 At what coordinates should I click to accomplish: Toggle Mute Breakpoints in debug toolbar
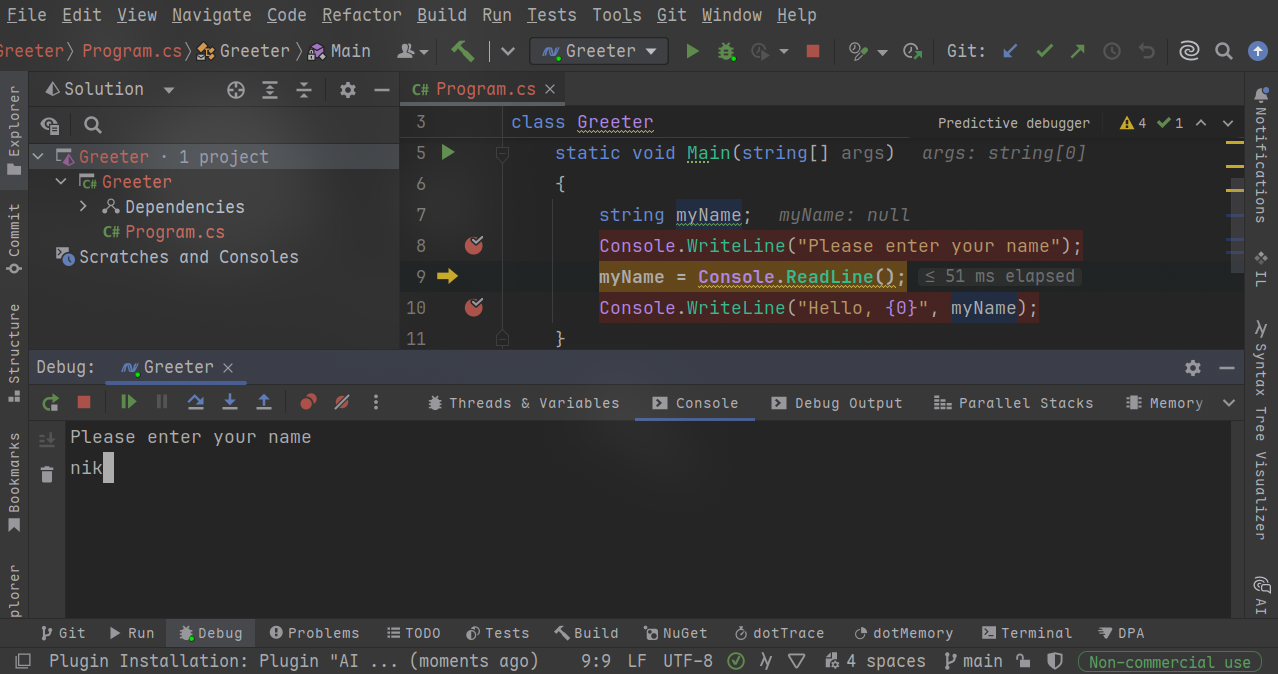click(342, 402)
